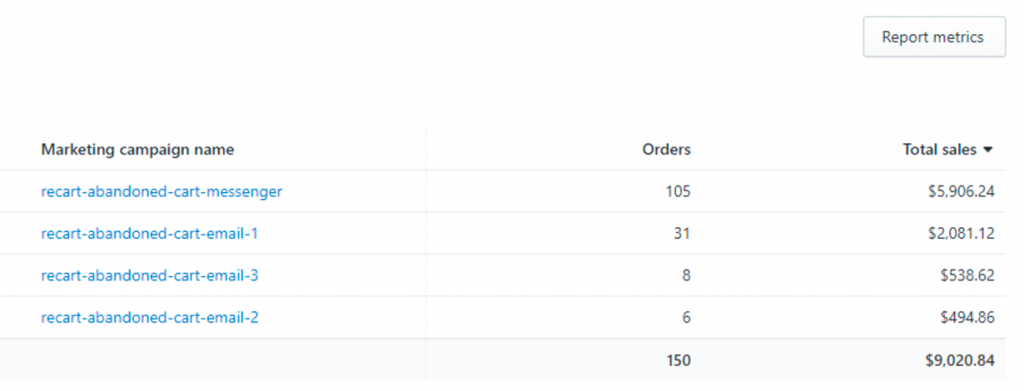Open recart-abandoned-cart-email-2 campaign link
Screen dimensions: 1024x391
(150, 317)
